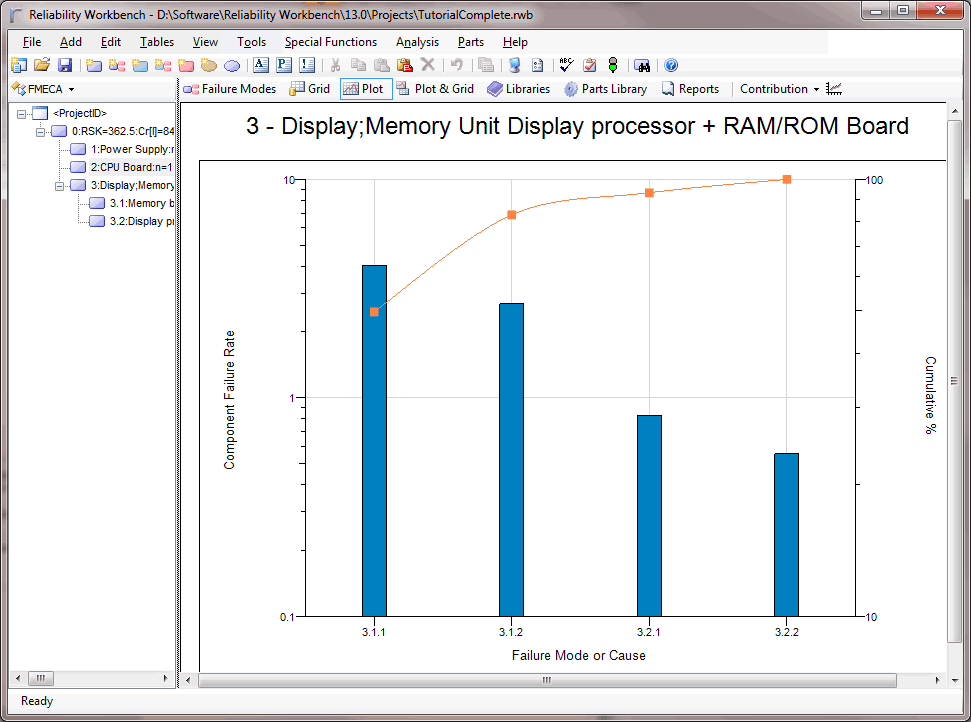The height and width of the screenshot is (722, 971).
Task: Click the blue help question mark icon
Action: point(671,65)
